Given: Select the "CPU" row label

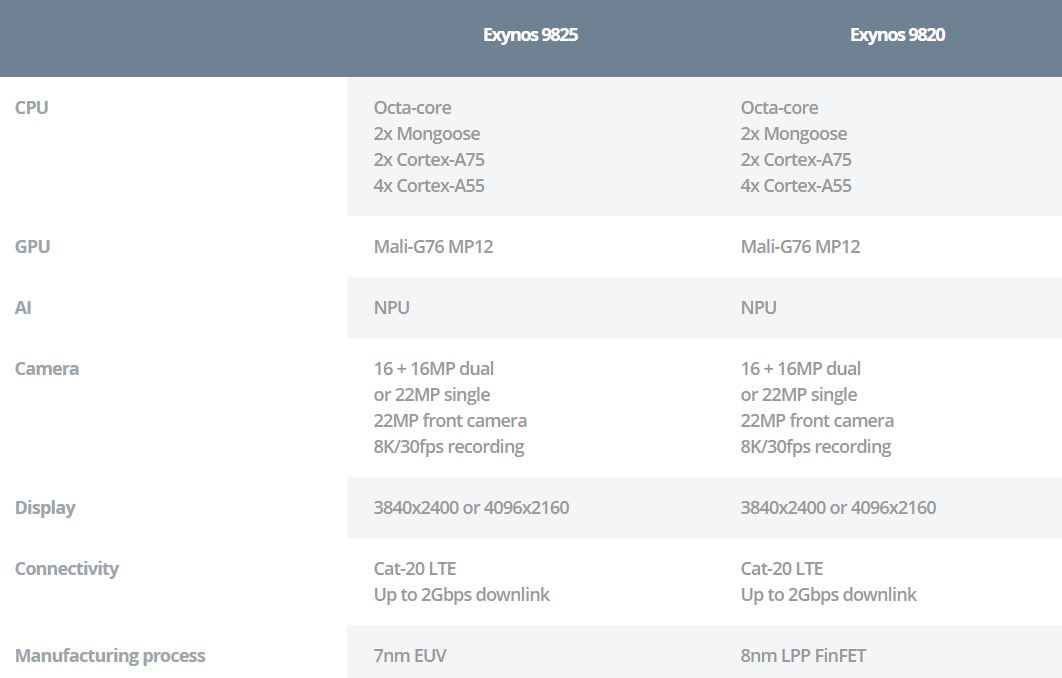Looking at the screenshot, I should 31,108.
